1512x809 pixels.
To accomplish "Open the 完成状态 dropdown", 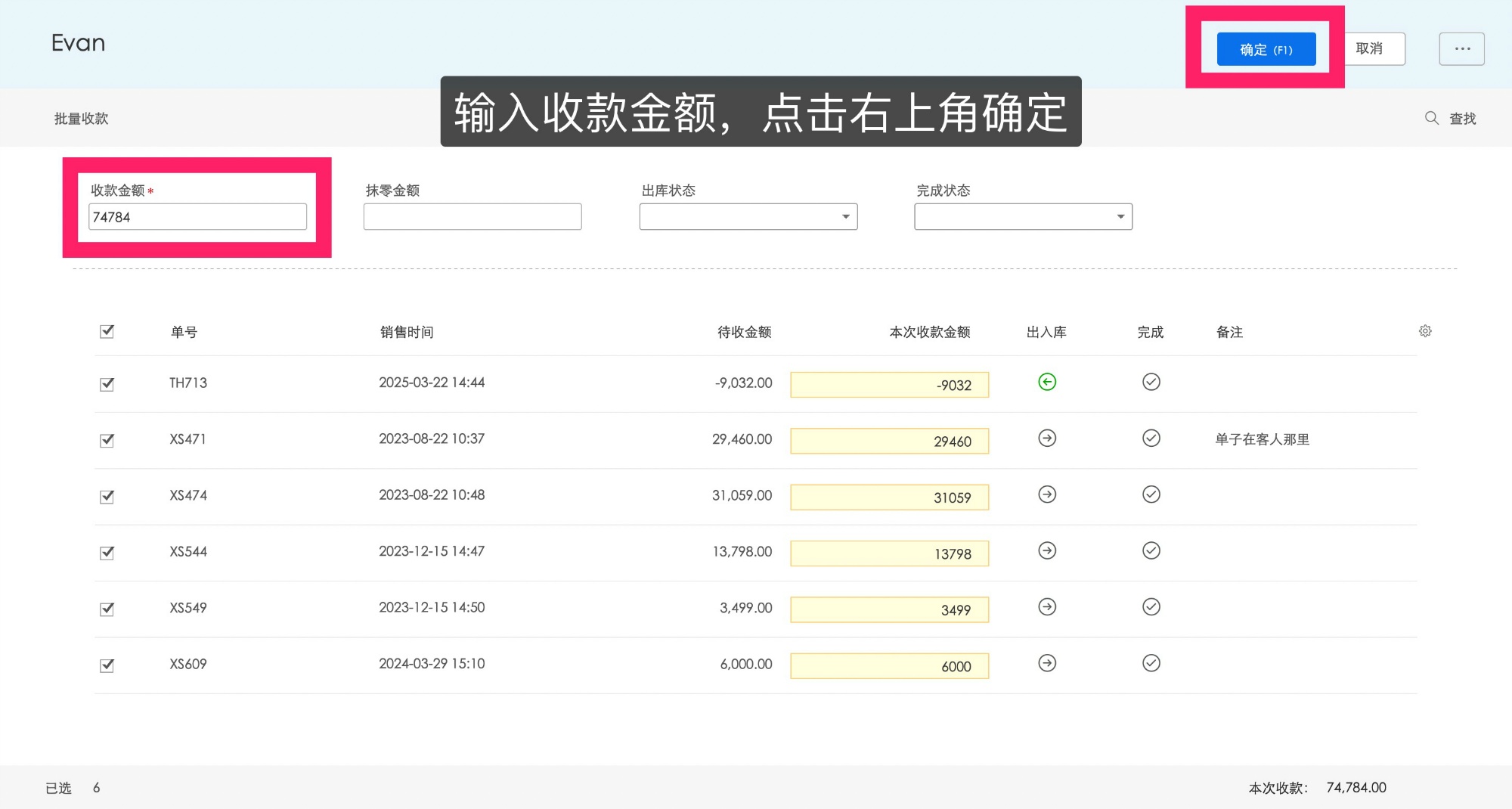I will pyautogui.click(x=1024, y=217).
